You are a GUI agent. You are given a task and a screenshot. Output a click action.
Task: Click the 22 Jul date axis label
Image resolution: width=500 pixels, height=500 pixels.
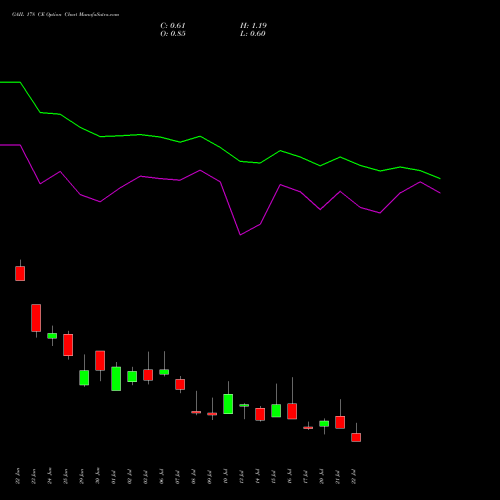[x=354, y=476]
